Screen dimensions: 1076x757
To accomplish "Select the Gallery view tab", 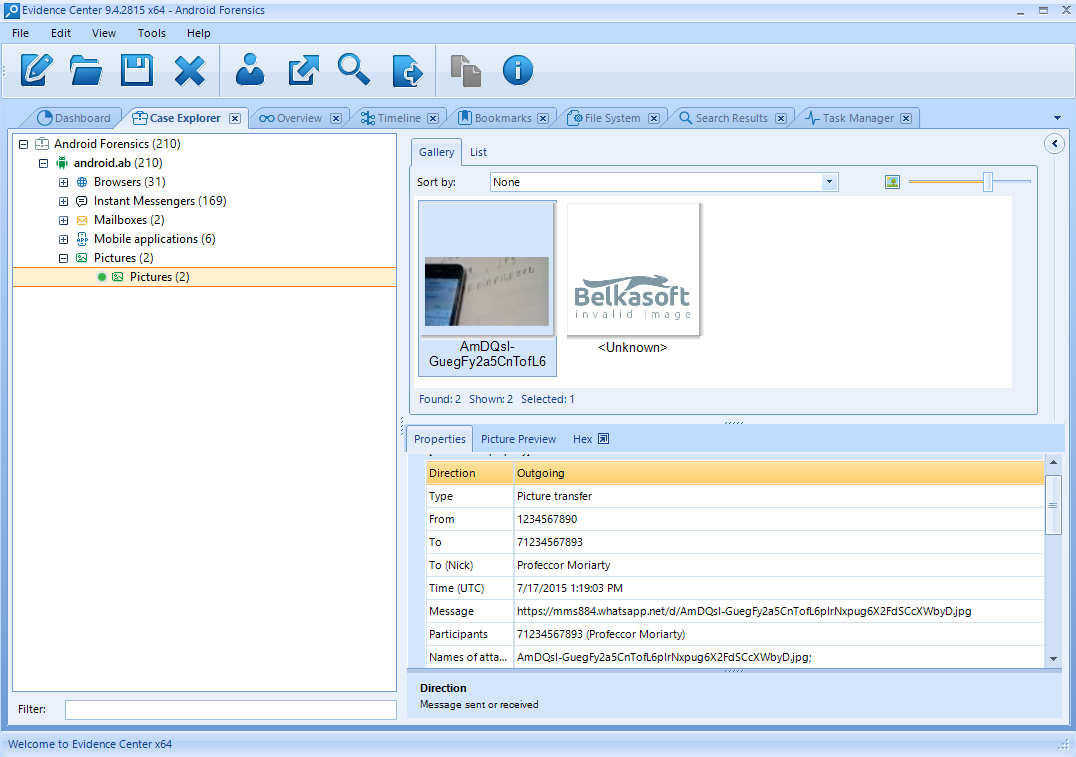I will tap(436, 152).
